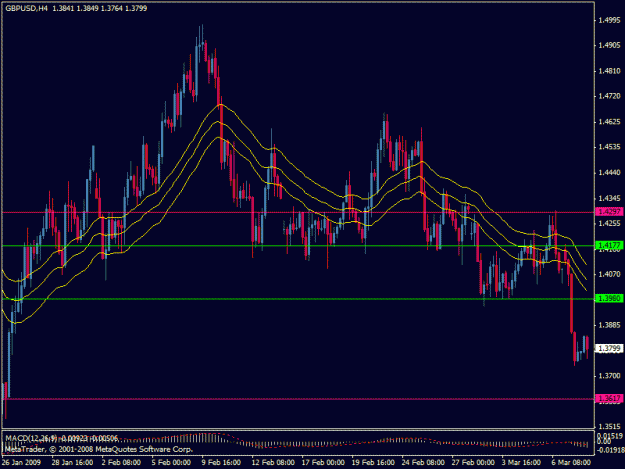625x469 pixels.
Task: Click the 6 Mar 08:00 time label
Action: click(x=571, y=463)
